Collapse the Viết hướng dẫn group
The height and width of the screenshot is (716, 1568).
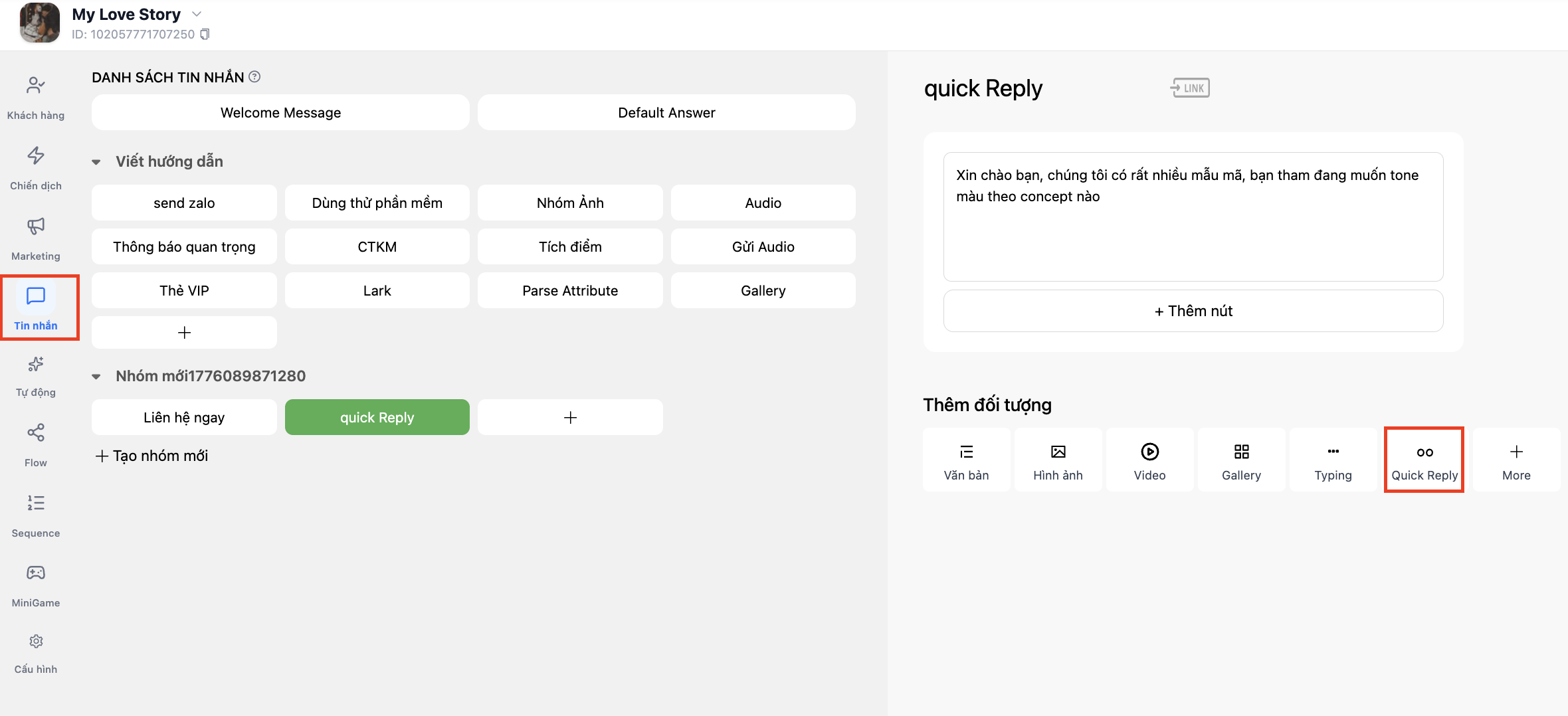[x=96, y=161]
